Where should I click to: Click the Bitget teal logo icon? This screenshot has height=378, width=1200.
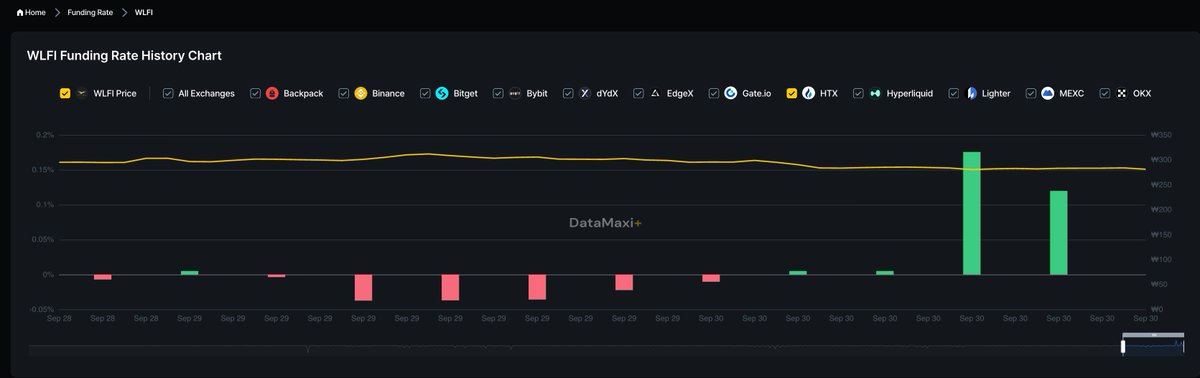coord(442,93)
